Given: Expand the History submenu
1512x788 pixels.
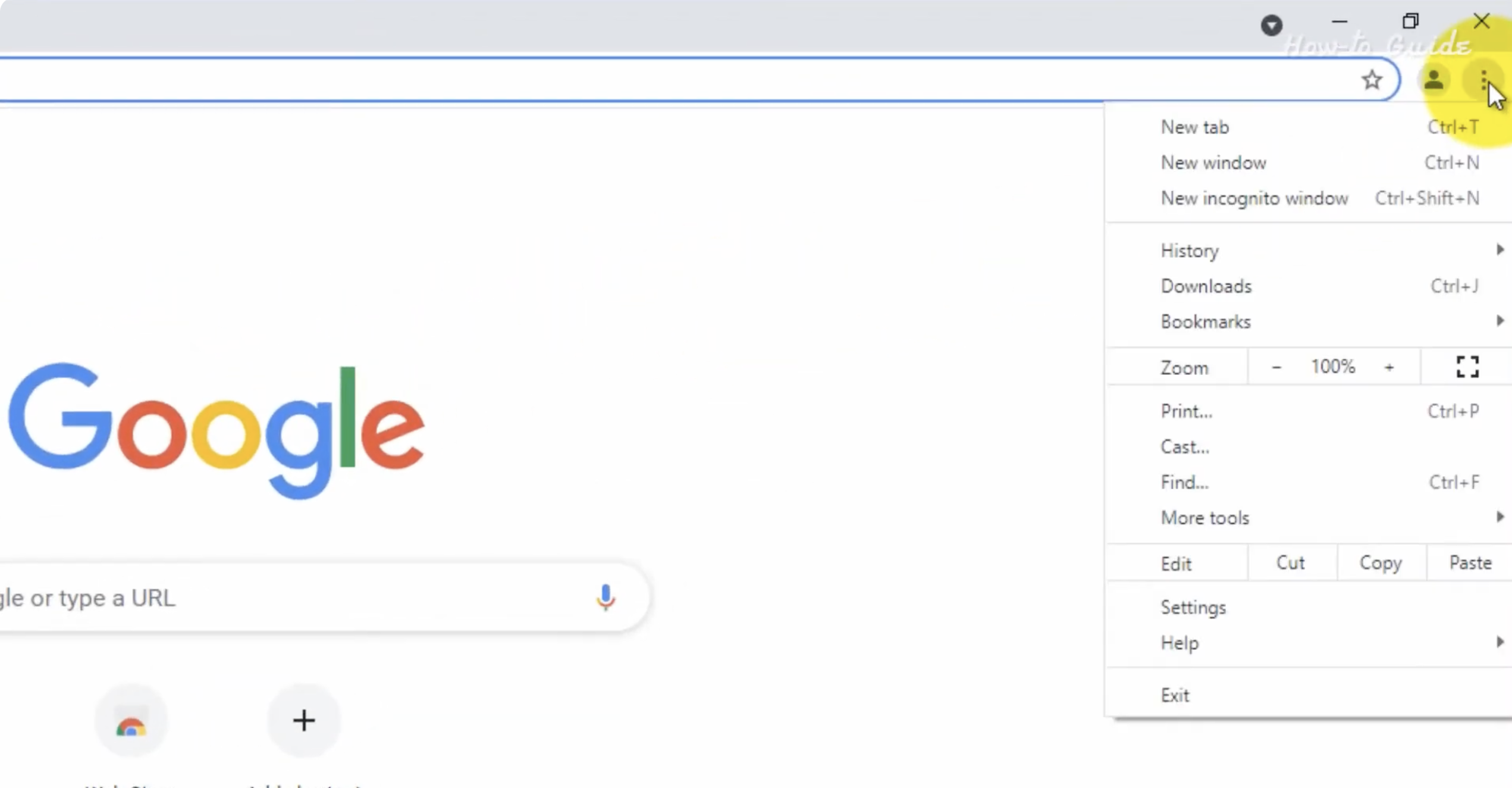Looking at the screenshot, I should pos(1190,251).
